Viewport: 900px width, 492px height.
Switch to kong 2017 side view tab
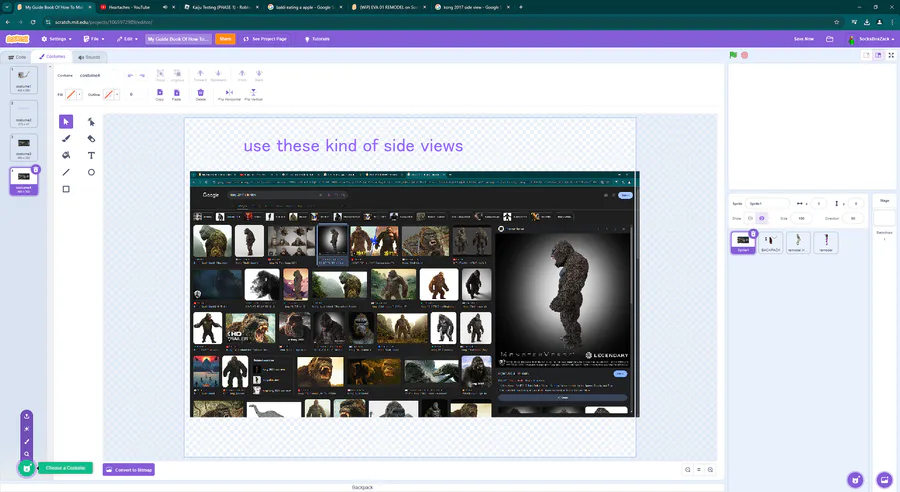pos(472,7)
